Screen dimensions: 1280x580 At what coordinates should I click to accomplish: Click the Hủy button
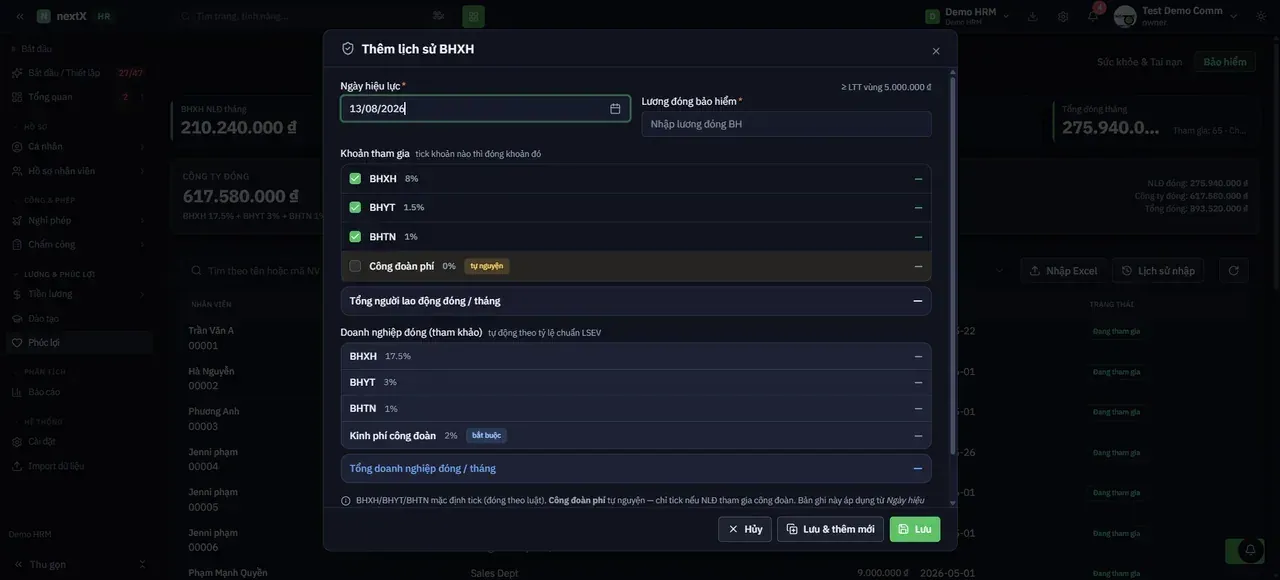745,529
